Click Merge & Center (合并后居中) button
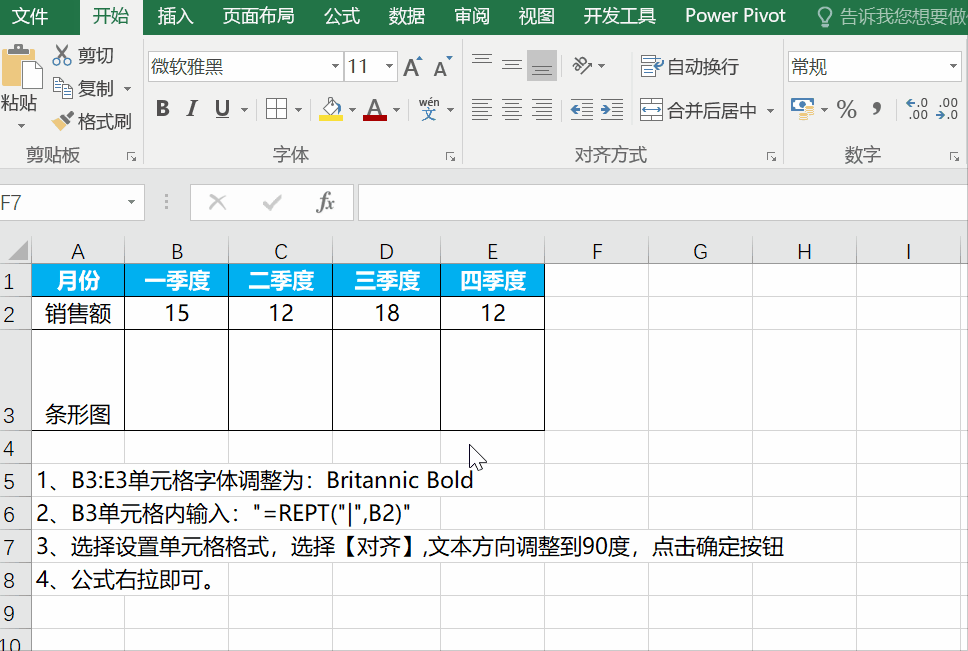The width and height of the screenshot is (968, 651). [698, 110]
